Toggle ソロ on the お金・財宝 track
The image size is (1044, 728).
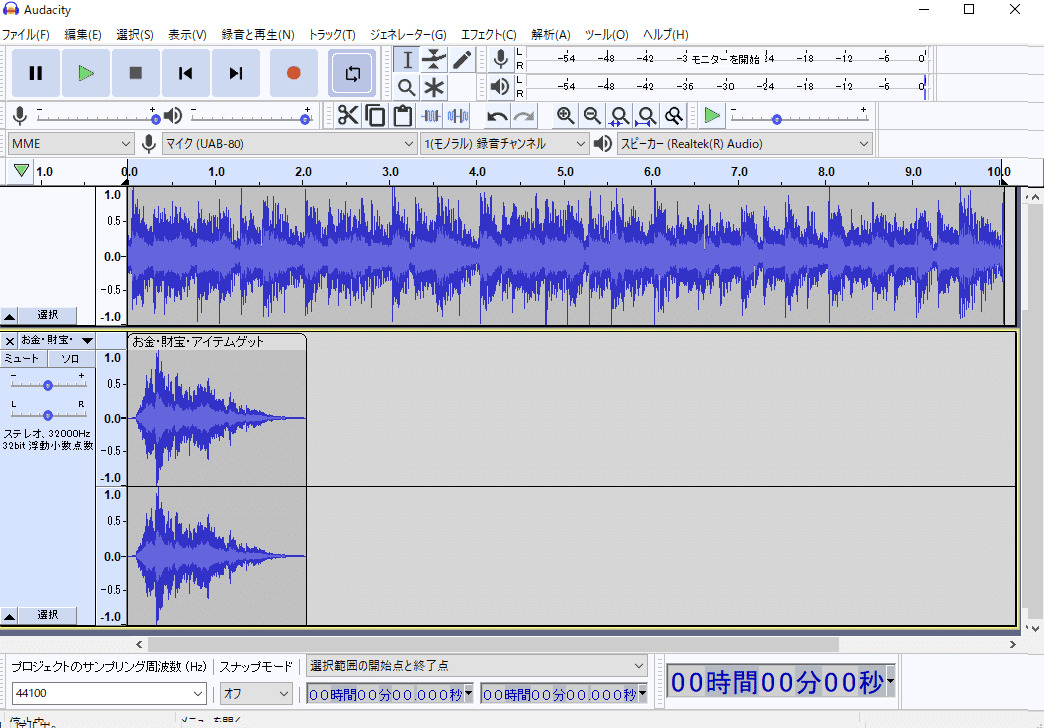click(x=71, y=359)
